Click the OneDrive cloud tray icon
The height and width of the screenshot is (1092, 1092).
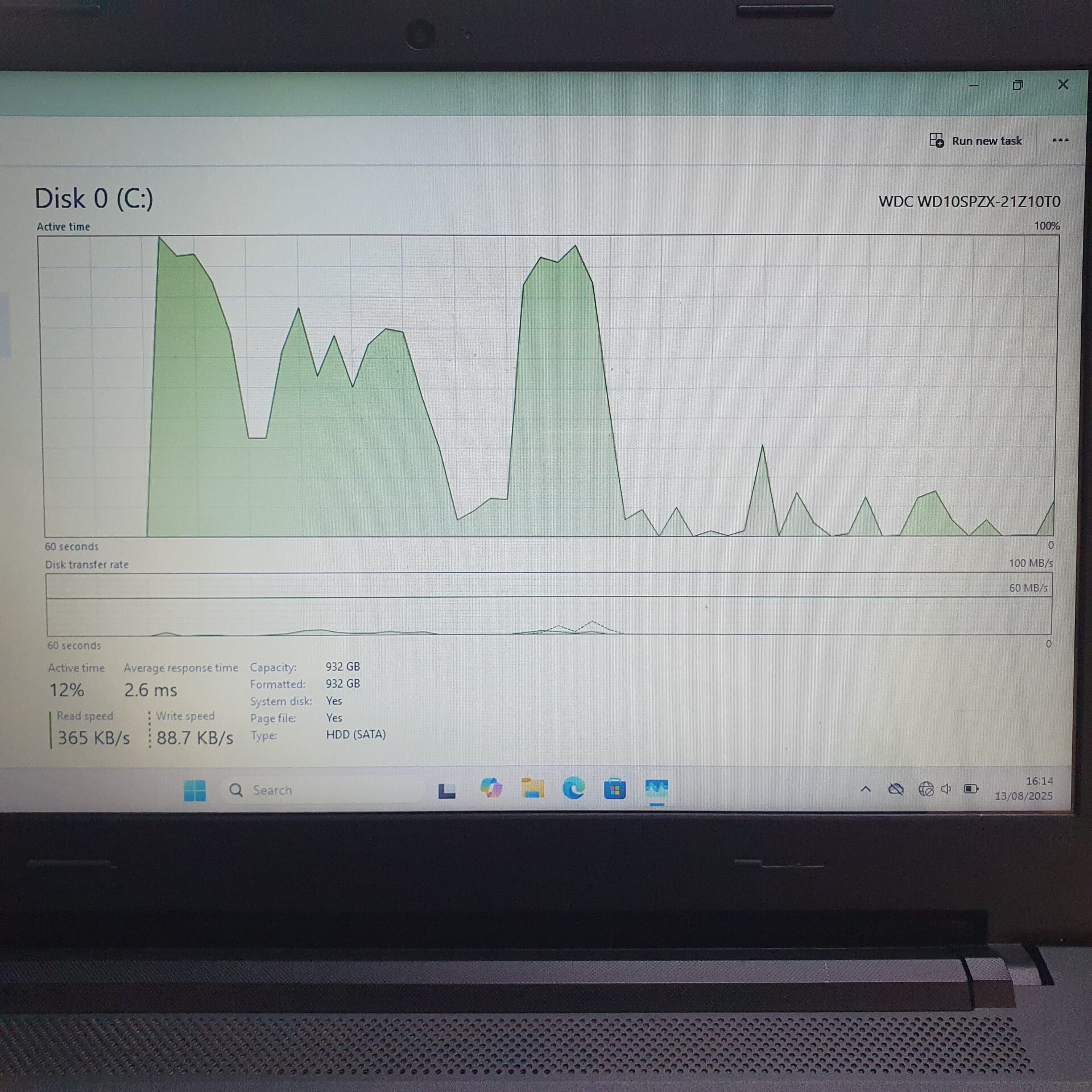click(896, 789)
